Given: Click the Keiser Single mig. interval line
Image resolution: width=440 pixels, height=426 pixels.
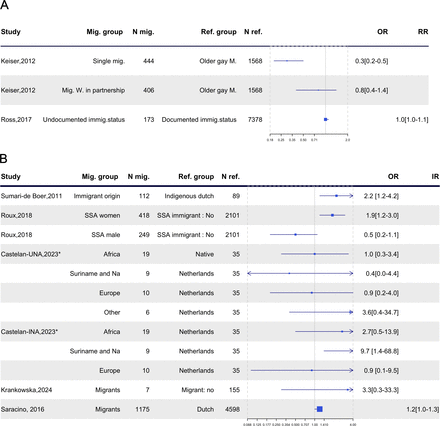Looking at the screenshot, I should (288, 61).
